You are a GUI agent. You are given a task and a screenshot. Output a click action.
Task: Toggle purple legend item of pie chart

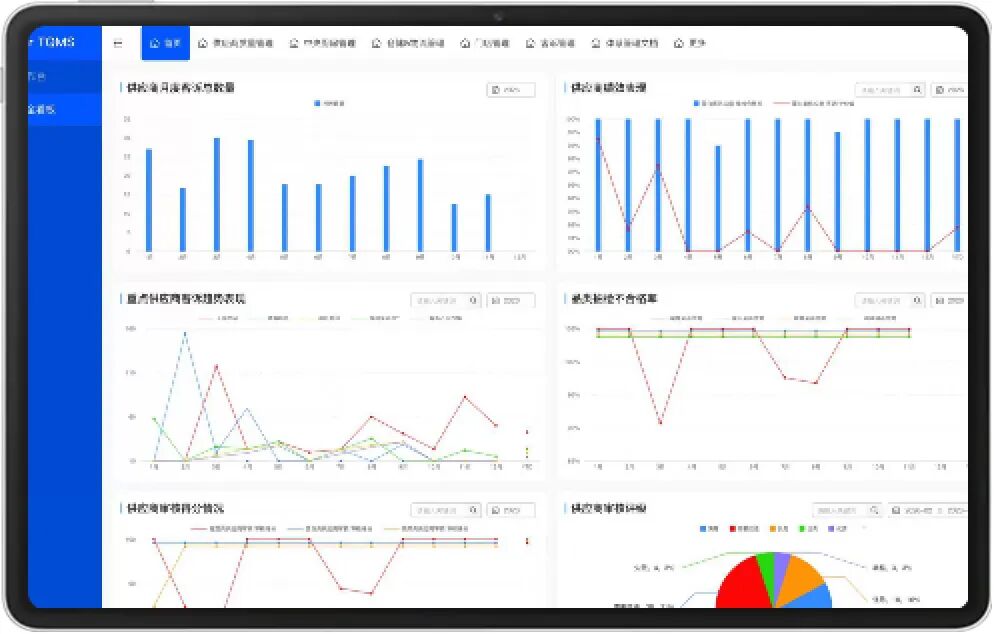point(837,528)
